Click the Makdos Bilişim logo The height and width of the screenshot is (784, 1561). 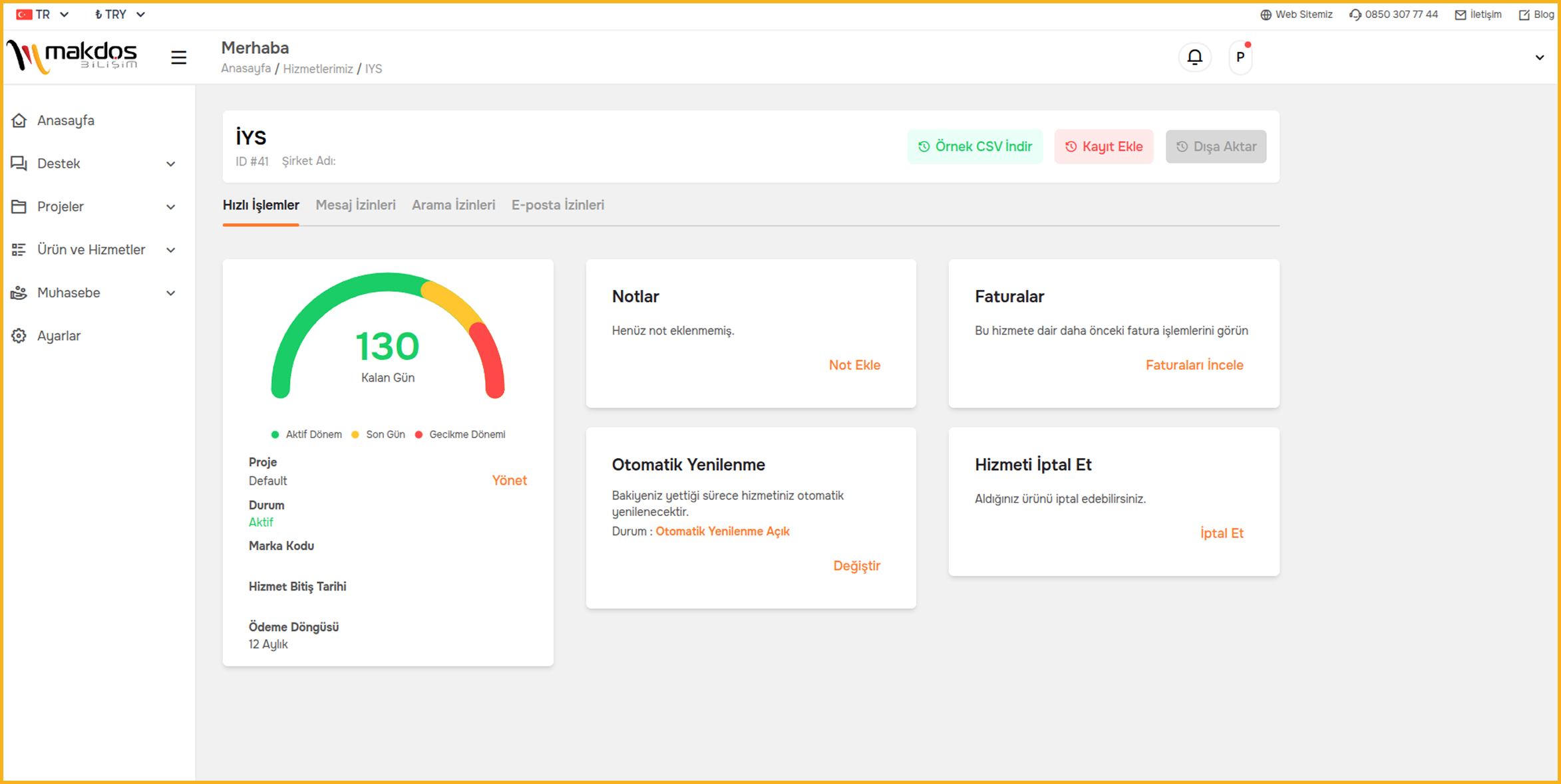[72, 57]
